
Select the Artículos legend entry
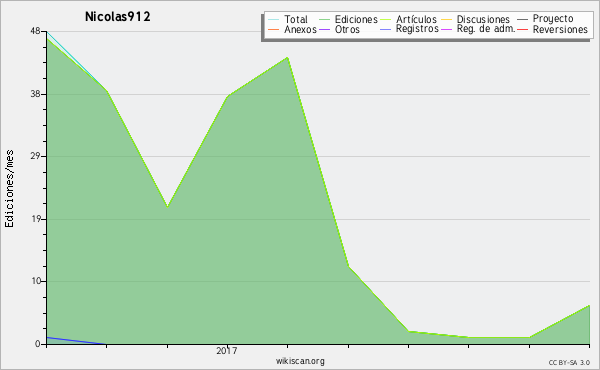coord(408,19)
